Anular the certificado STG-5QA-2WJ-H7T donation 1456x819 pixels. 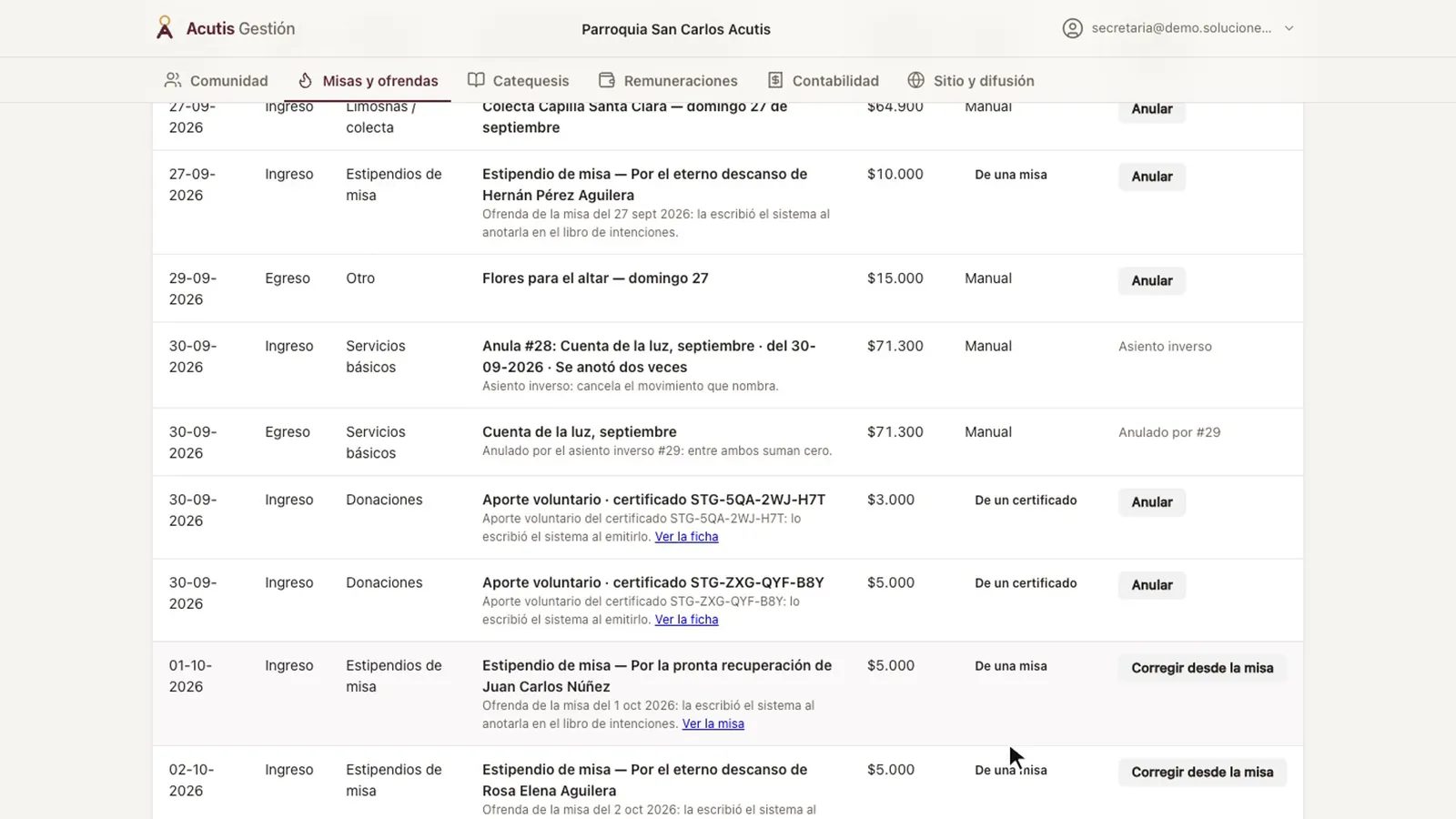coord(1151,502)
